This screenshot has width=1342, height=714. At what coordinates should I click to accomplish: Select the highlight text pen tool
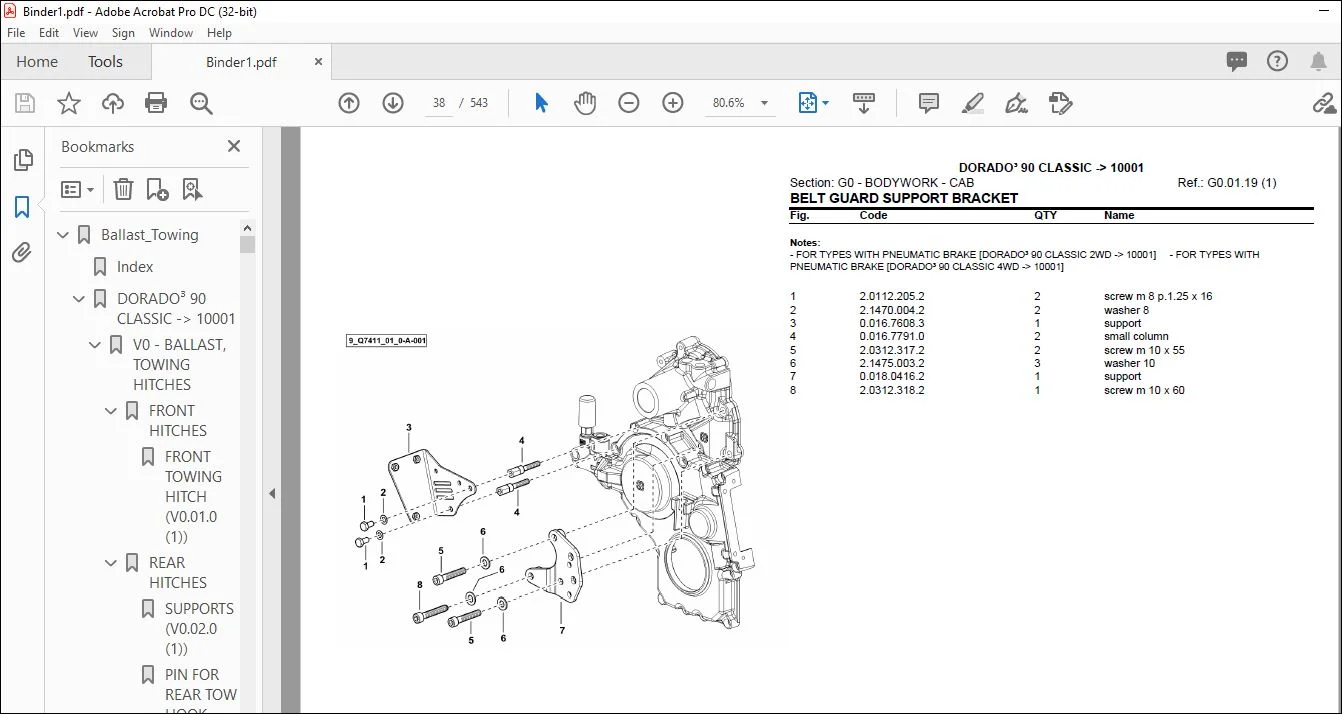[973, 103]
